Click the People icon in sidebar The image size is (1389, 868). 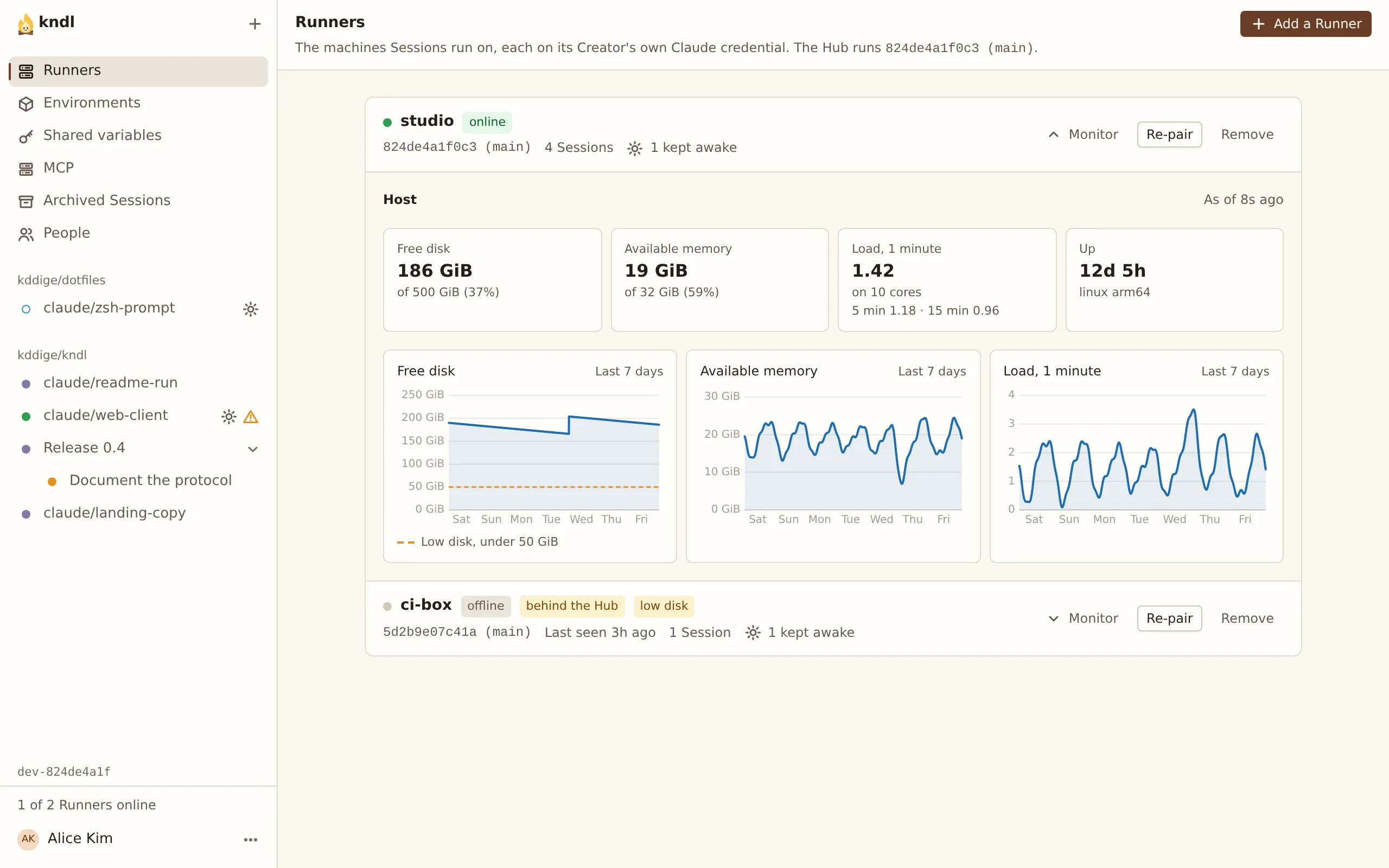(26, 234)
